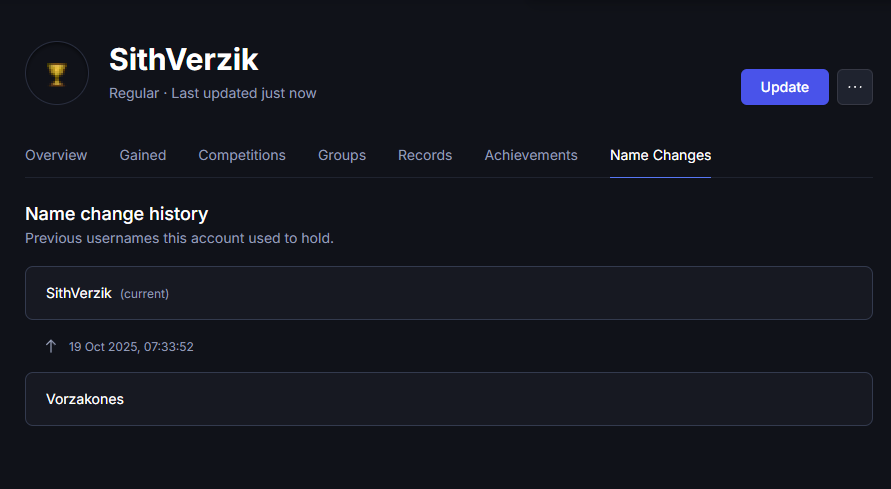The image size is (891, 489).
Task: Switch to the Overview tab
Action: [x=56, y=155]
